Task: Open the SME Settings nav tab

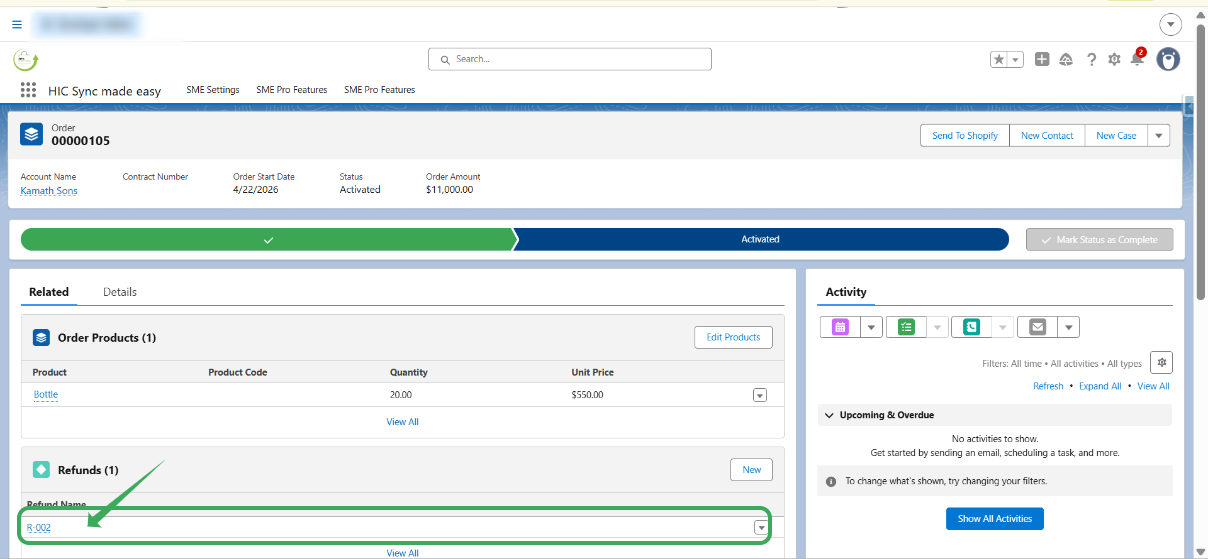Action: point(213,90)
